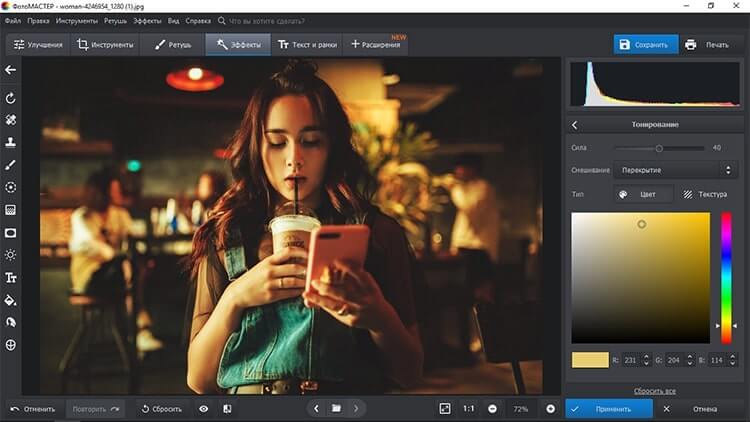Toggle the eye preview of original
Screen dimensions: 750x422
204,409
